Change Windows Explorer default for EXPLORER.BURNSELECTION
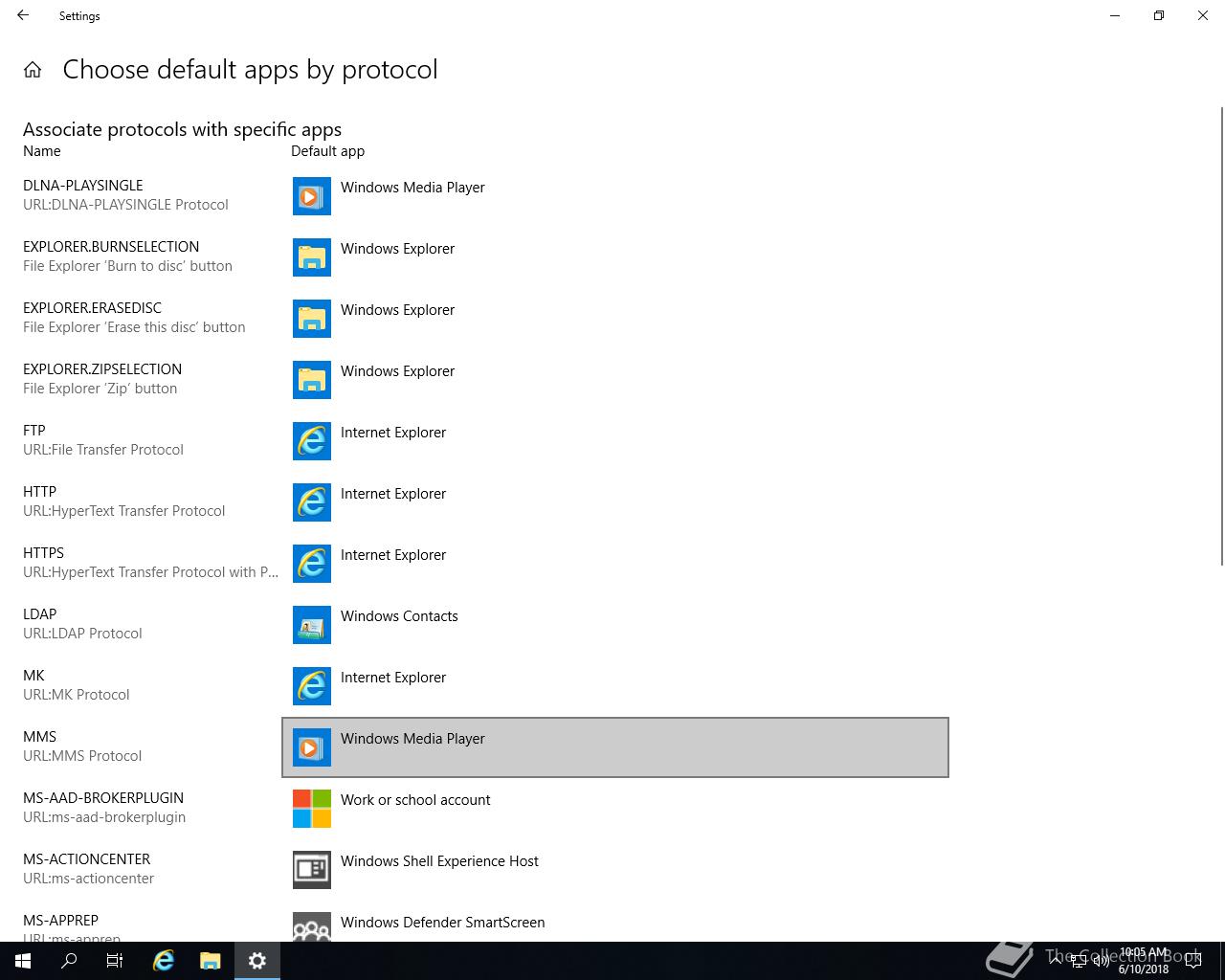1225x980 pixels. 615,257
